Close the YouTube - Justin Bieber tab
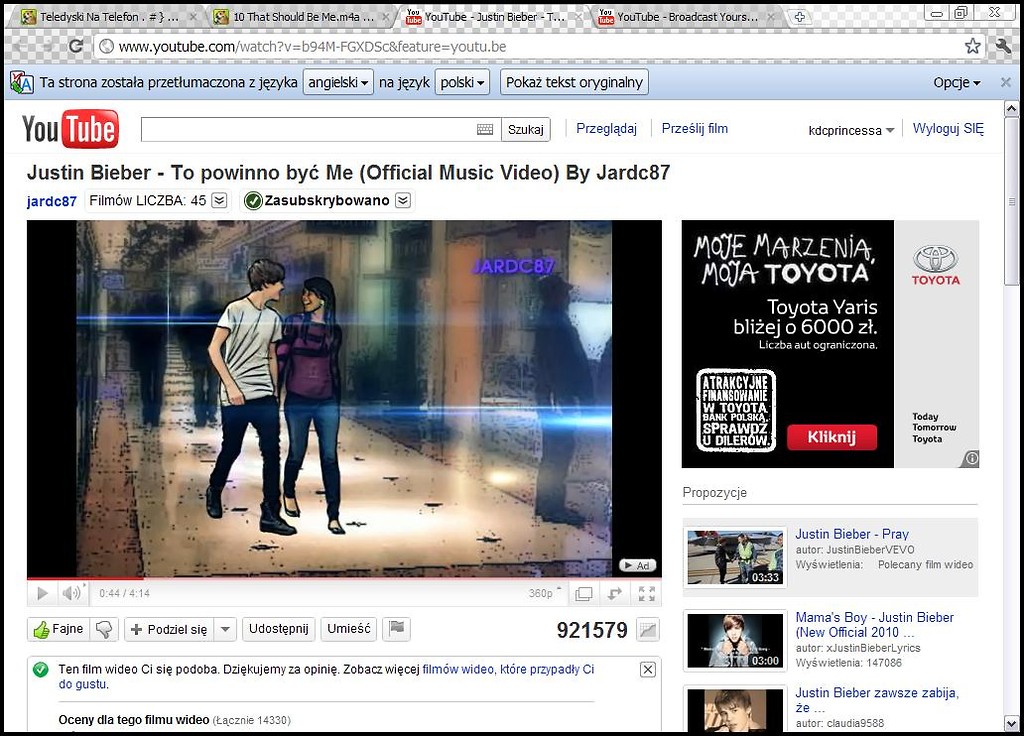 point(578,17)
